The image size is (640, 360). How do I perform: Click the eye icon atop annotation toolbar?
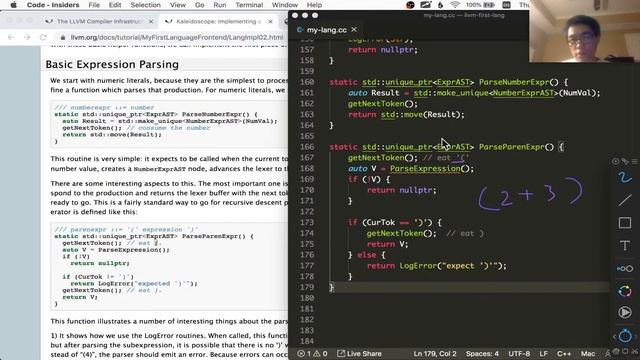tap(616, 161)
